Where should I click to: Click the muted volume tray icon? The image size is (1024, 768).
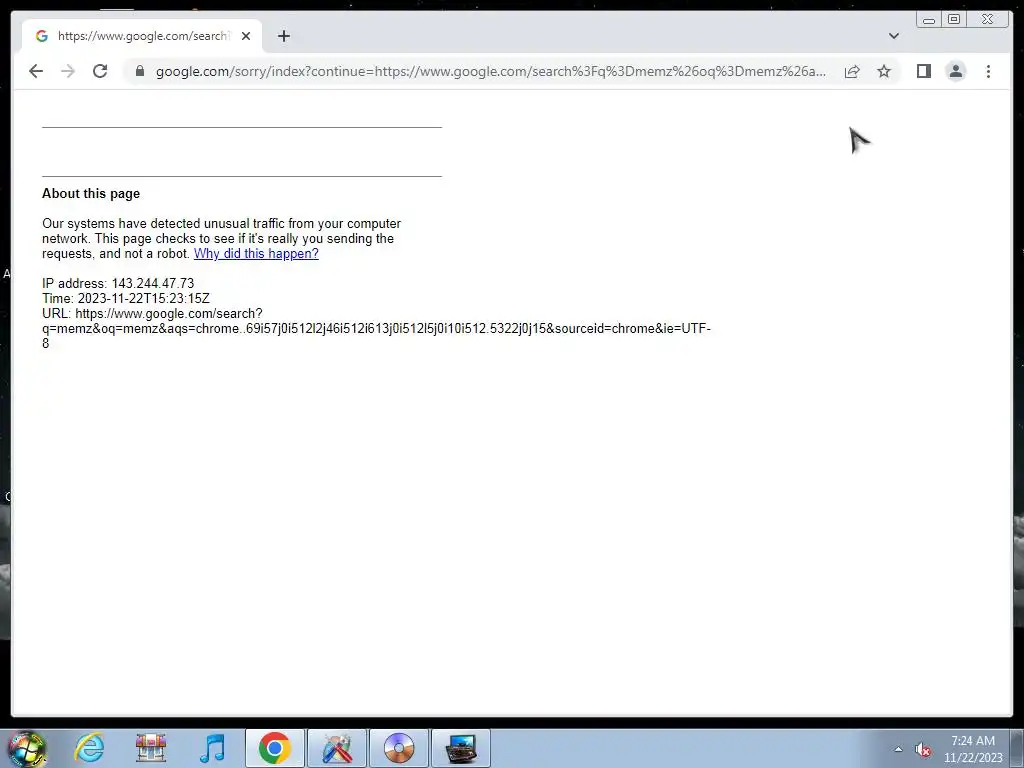coord(922,750)
